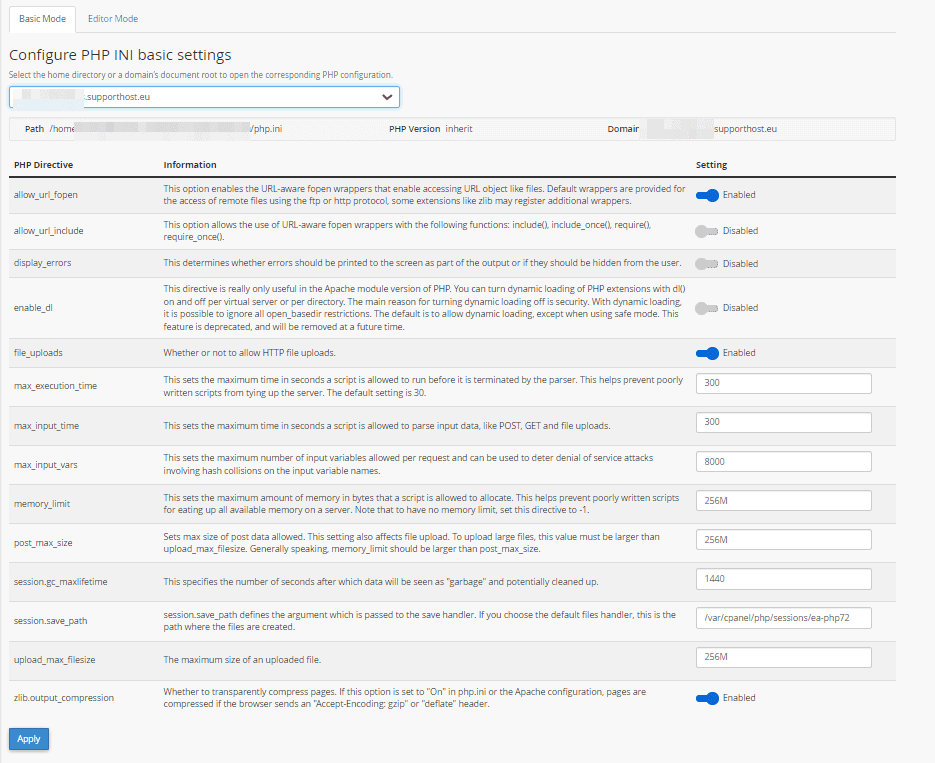
Task: Click the max_execution_time directive name
Action: click(55, 386)
